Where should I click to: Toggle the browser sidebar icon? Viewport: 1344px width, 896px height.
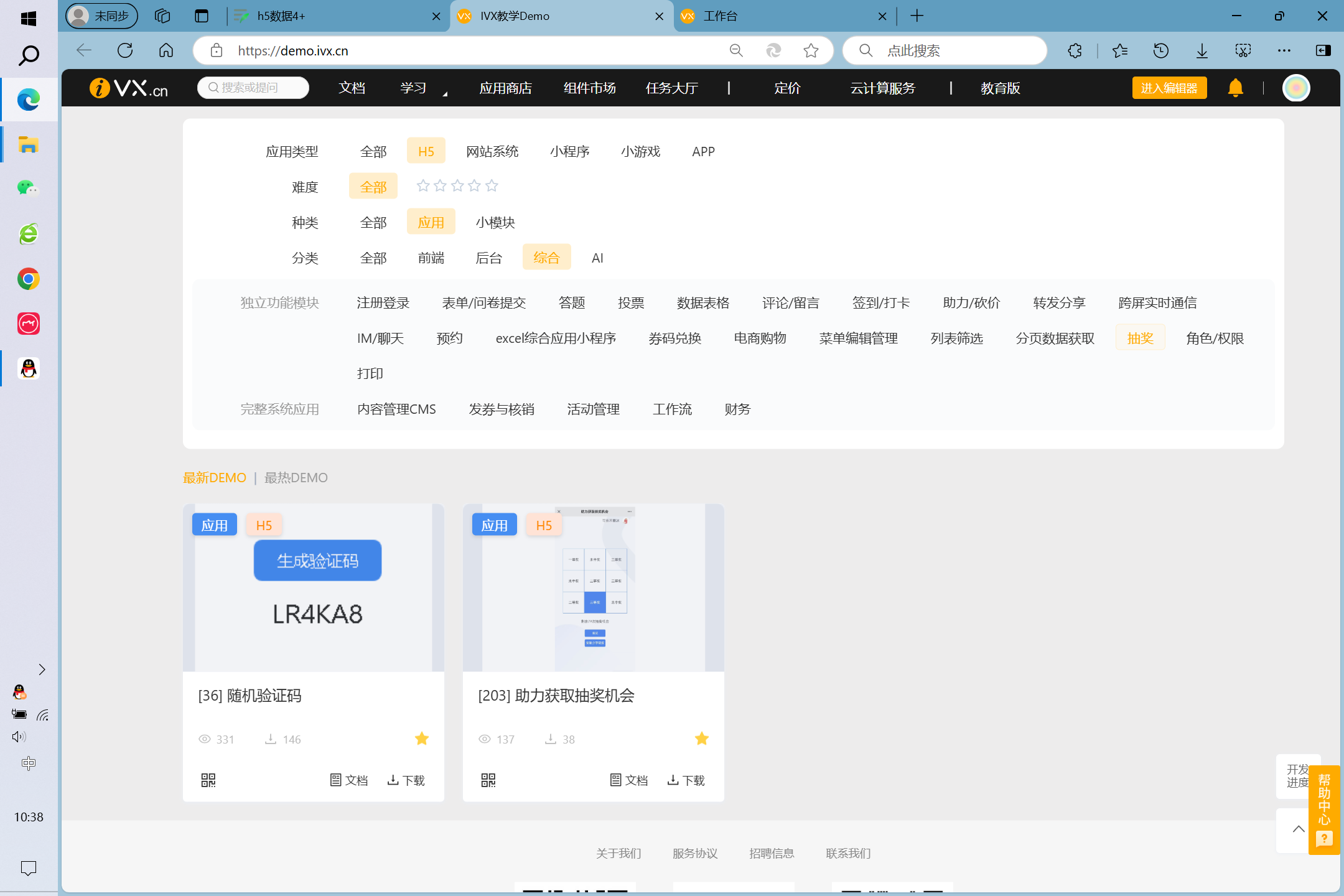[x=1323, y=50]
